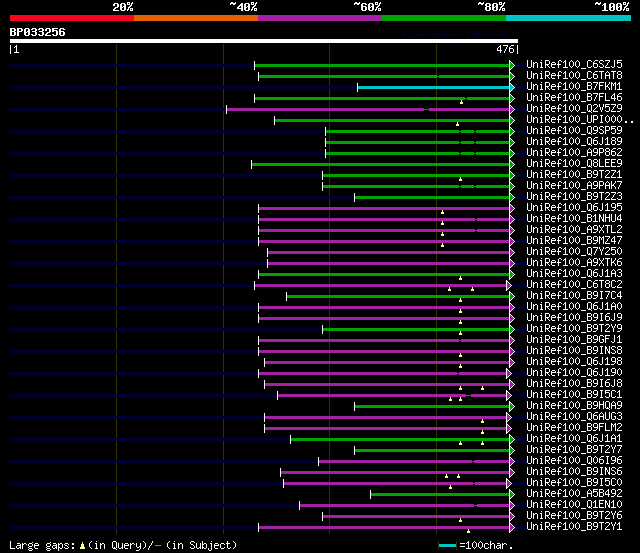The width and height of the screenshot is (640, 553).
Task: Click the UniRef100_B7FL46 label
Action: (x=574, y=98)
